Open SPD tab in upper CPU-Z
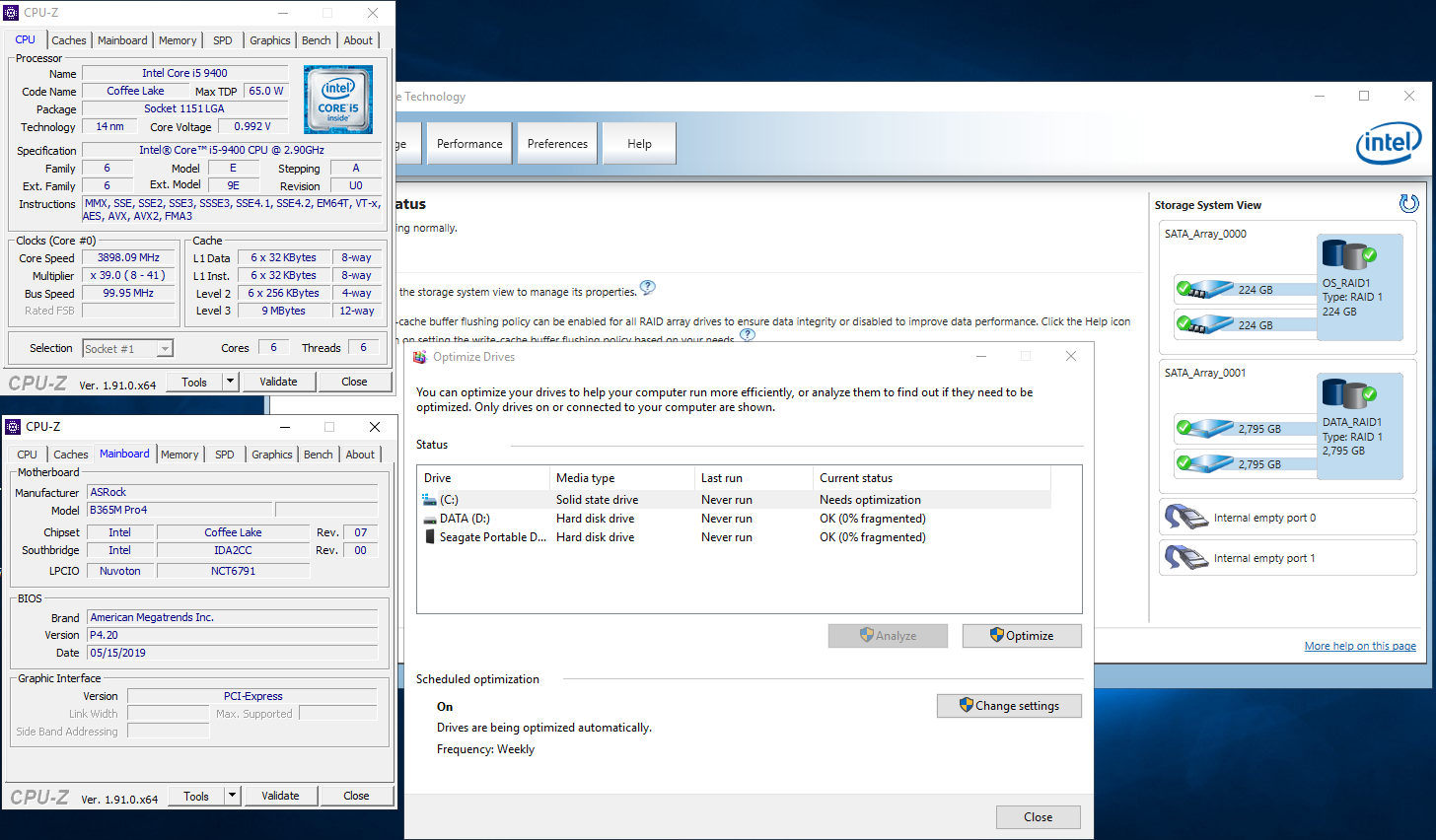This screenshot has height=840, width=1436. pos(223,40)
